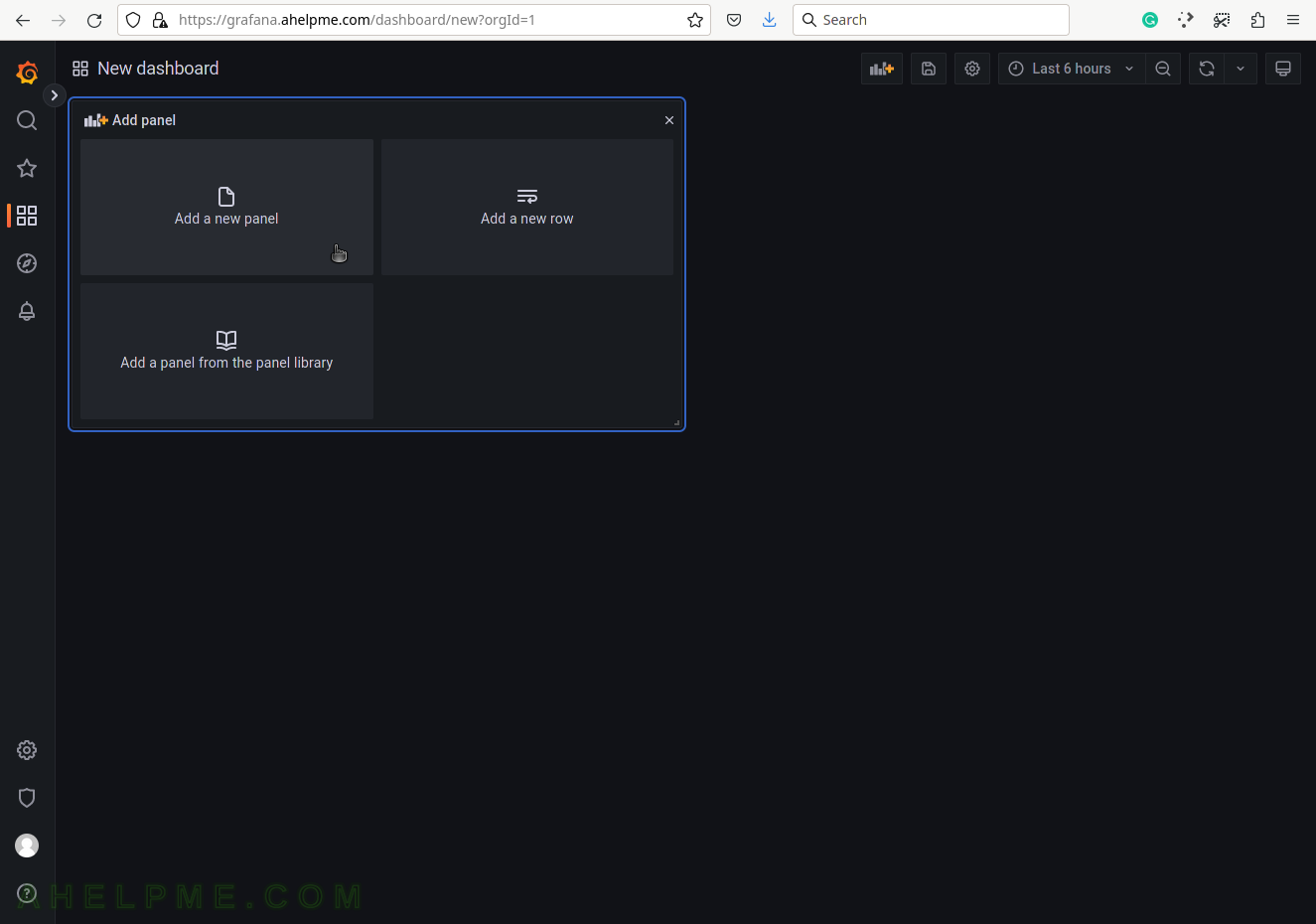Open the browser extensions puzzle icon
The image size is (1316, 924).
click(x=1257, y=20)
